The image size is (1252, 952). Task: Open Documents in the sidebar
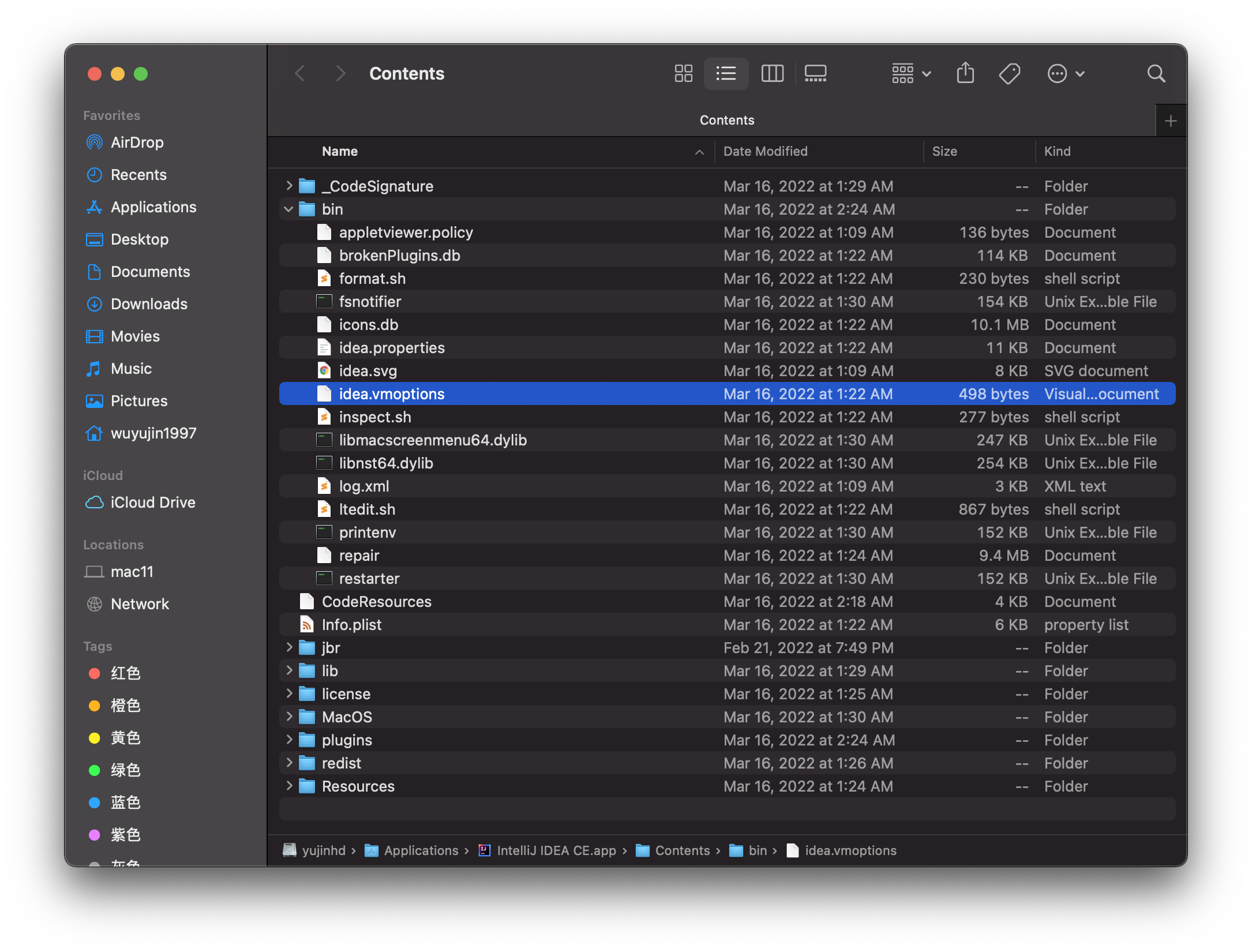[x=150, y=272]
